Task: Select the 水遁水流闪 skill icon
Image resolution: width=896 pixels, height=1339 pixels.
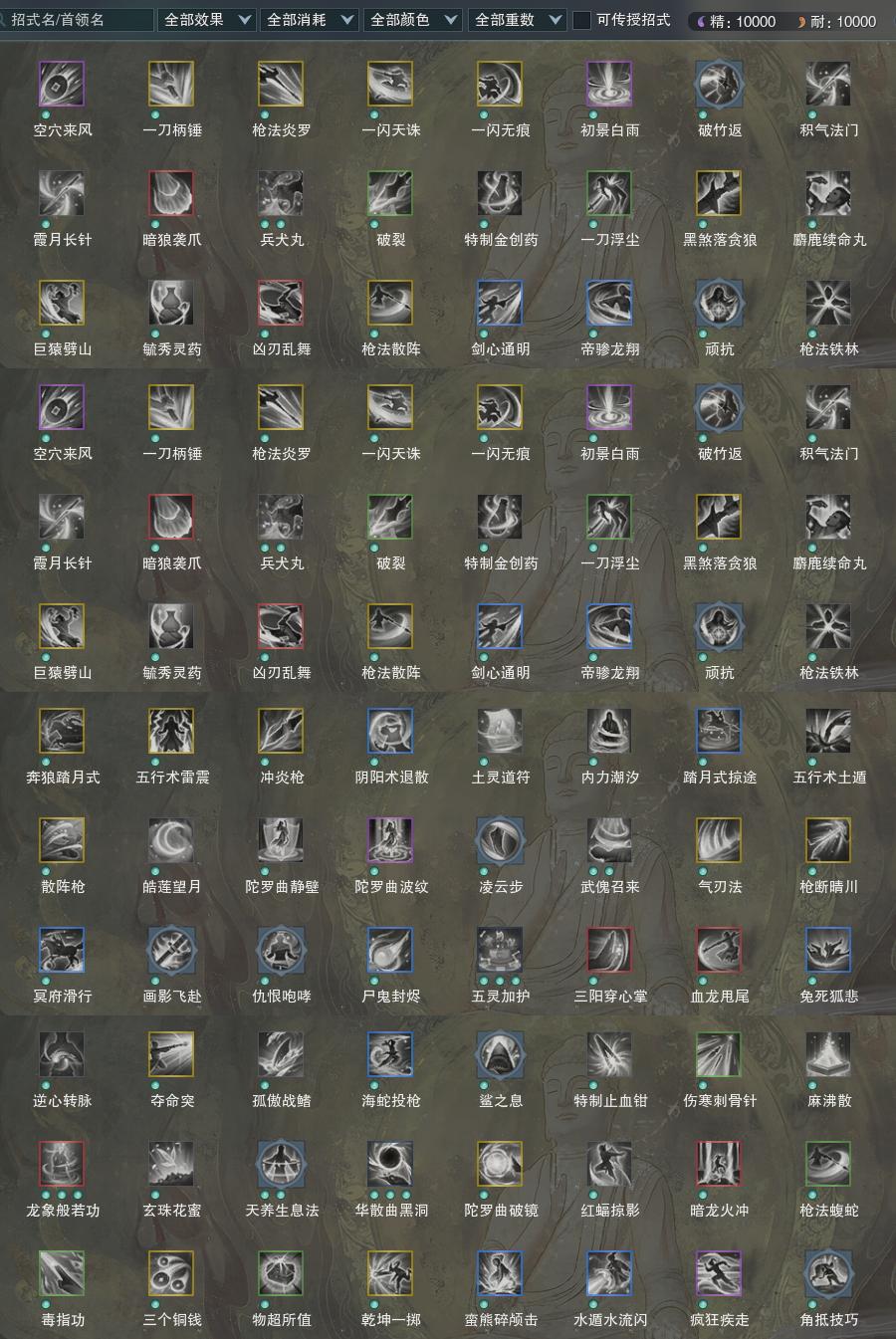Action: (609, 1273)
